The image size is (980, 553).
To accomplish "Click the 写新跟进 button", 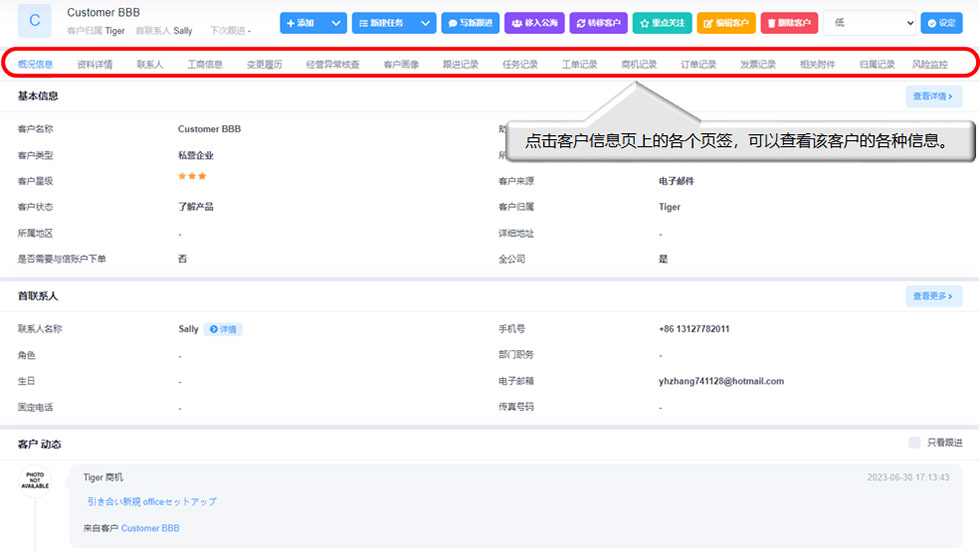I will (470, 23).
